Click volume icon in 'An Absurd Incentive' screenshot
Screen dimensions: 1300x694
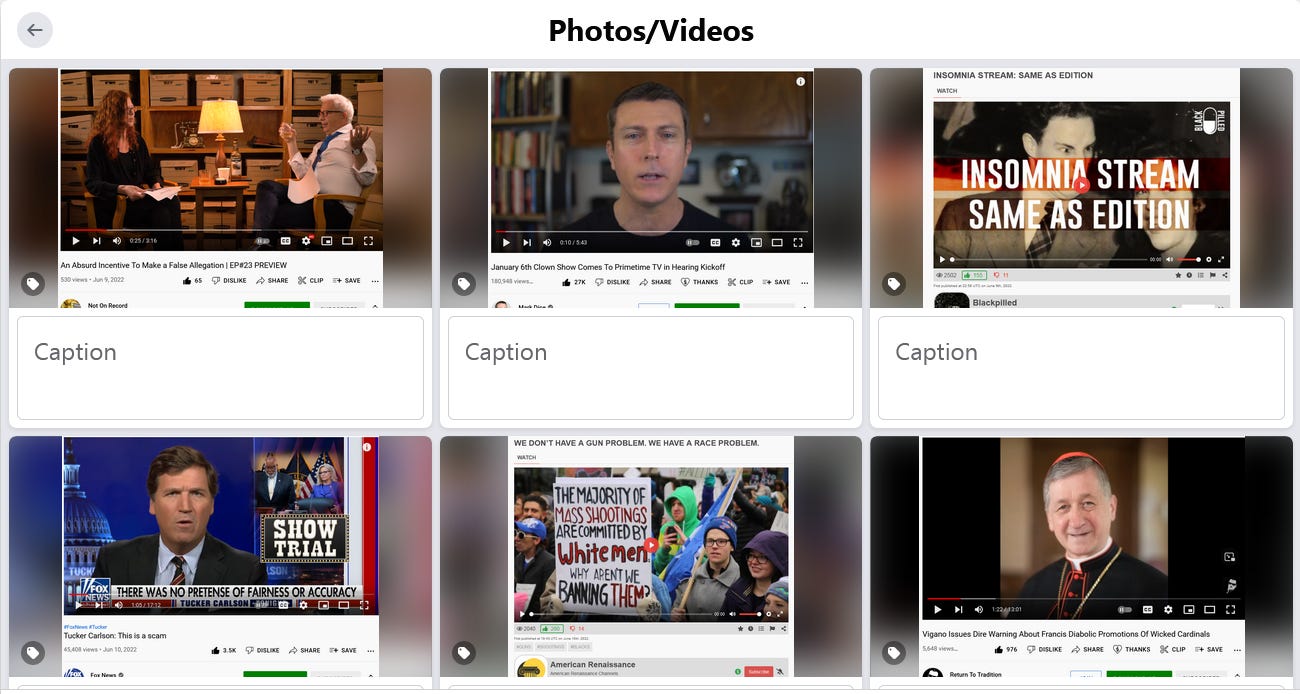tap(117, 241)
